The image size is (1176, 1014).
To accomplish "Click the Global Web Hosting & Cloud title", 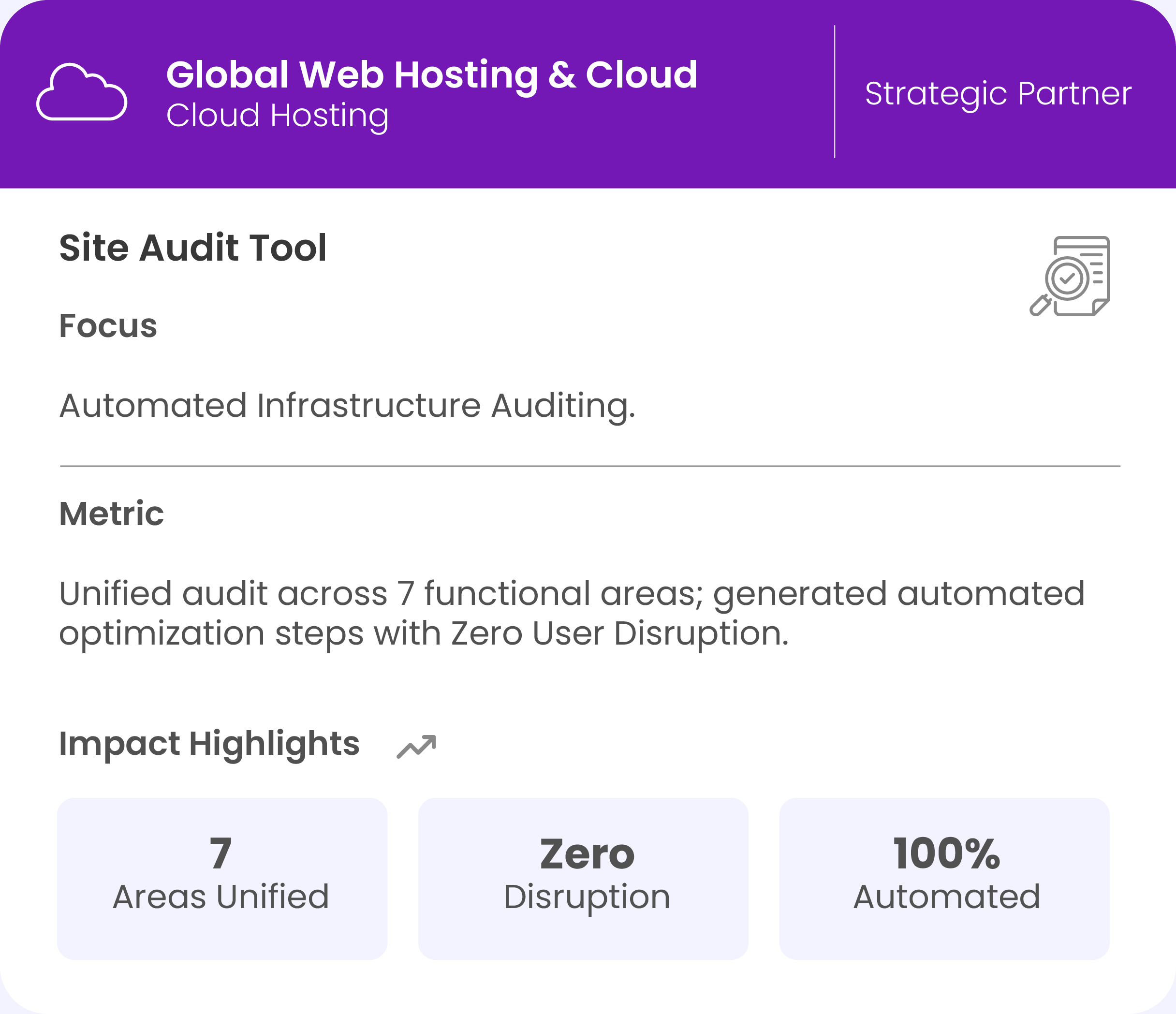I will pyautogui.click(x=431, y=75).
